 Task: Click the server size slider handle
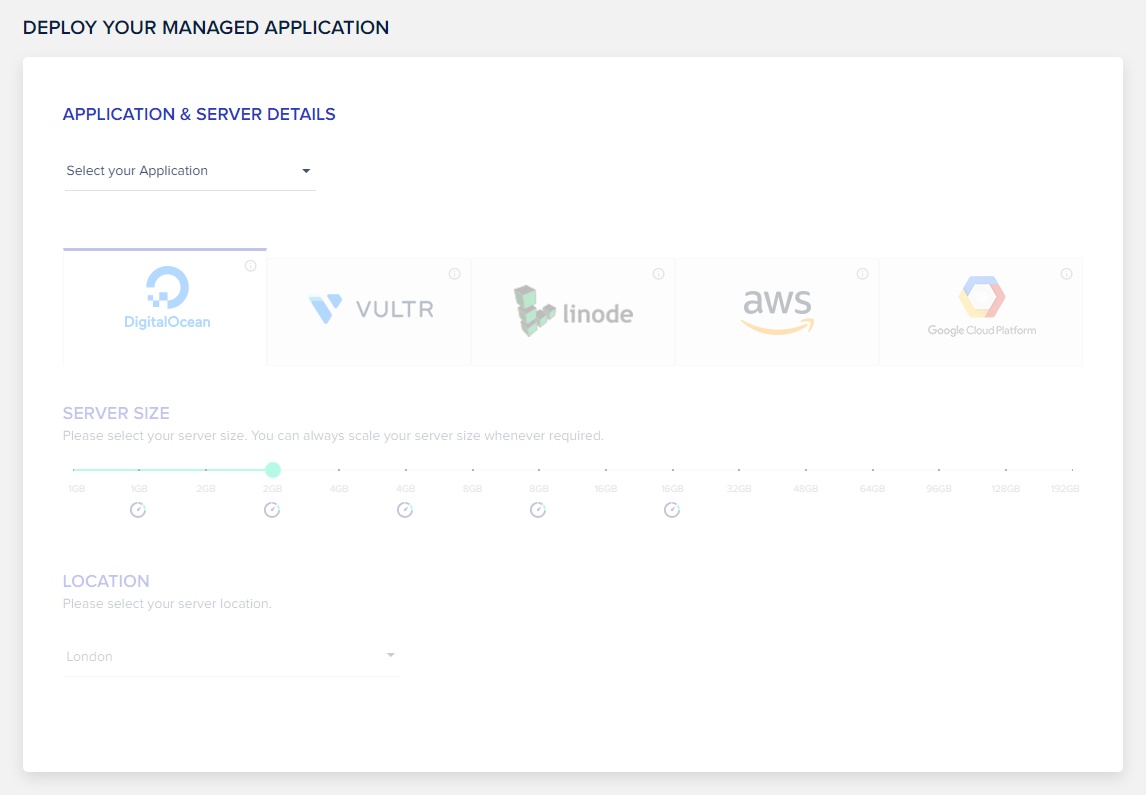pos(273,470)
